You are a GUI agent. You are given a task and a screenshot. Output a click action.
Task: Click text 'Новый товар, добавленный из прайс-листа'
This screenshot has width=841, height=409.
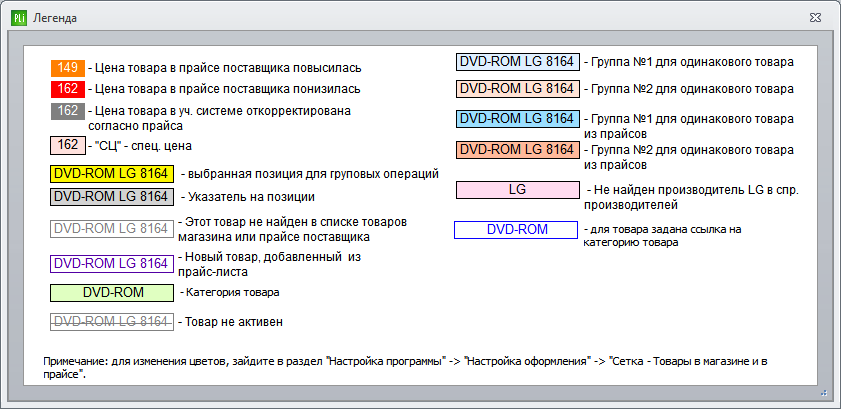(269, 264)
